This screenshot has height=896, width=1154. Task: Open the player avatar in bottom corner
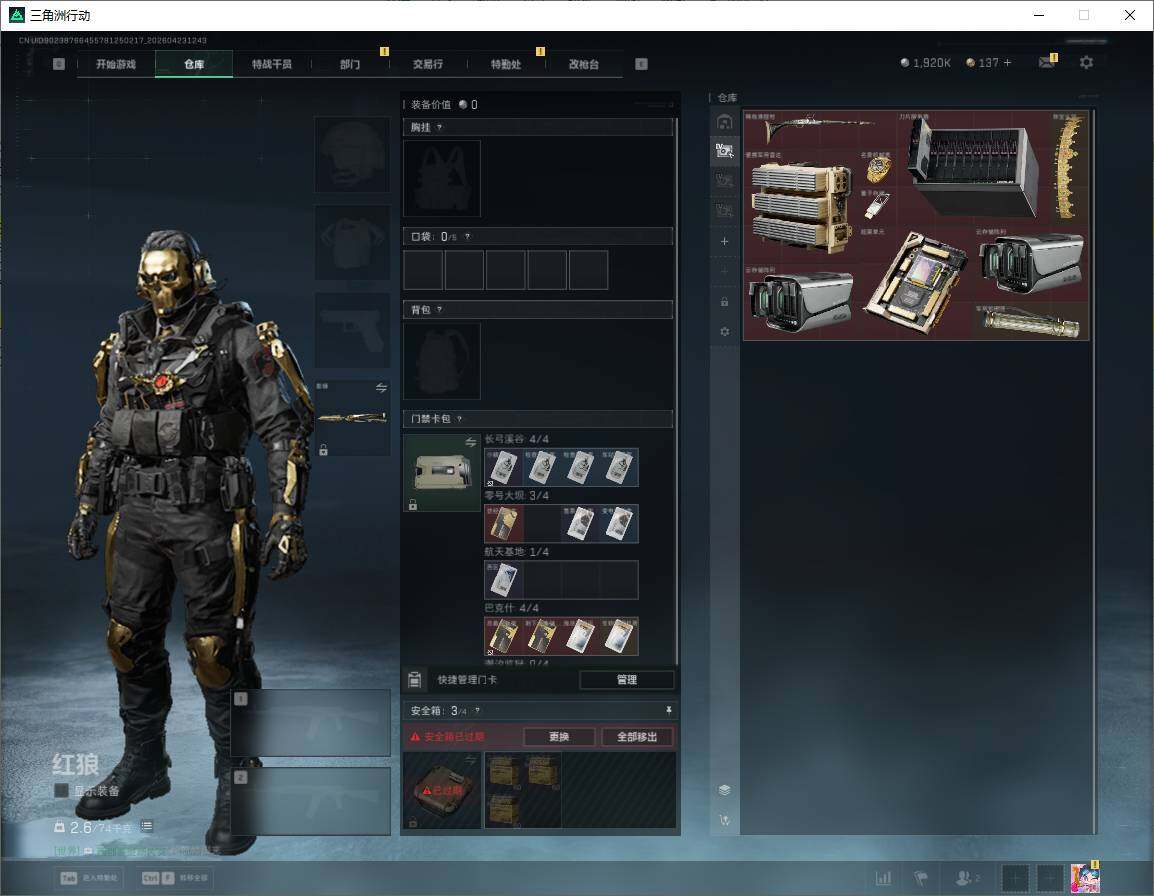coord(1085,878)
